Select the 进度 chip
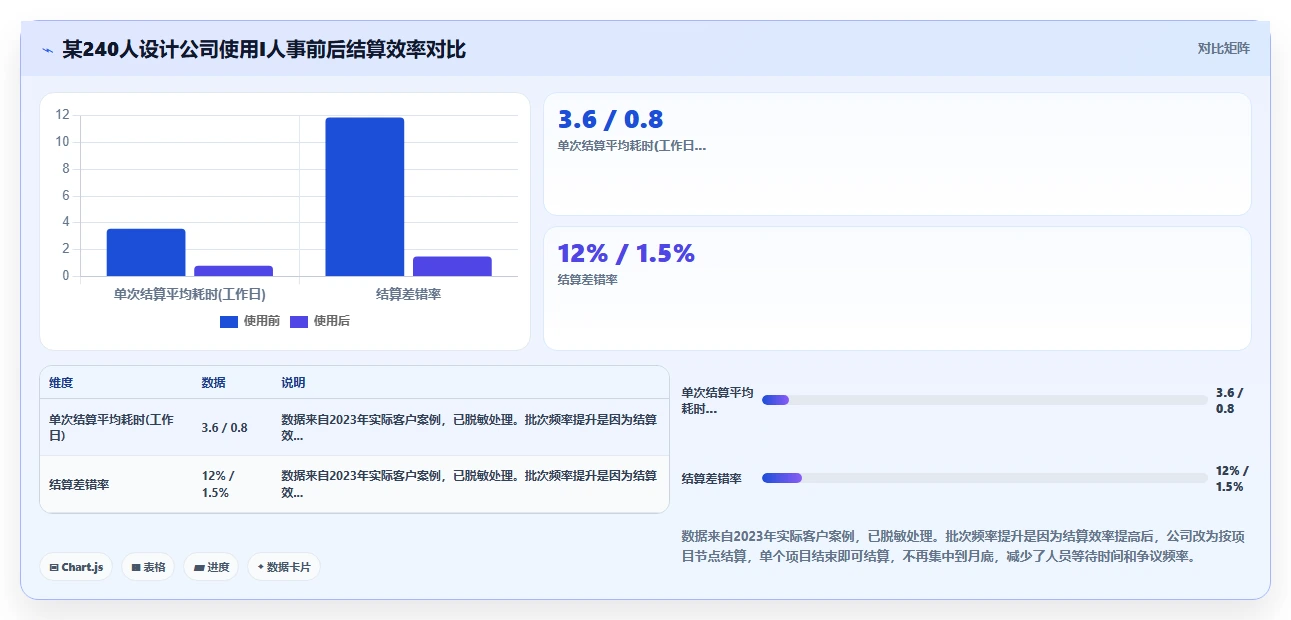The width and height of the screenshot is (1291, 620). (x=211, y=567)
